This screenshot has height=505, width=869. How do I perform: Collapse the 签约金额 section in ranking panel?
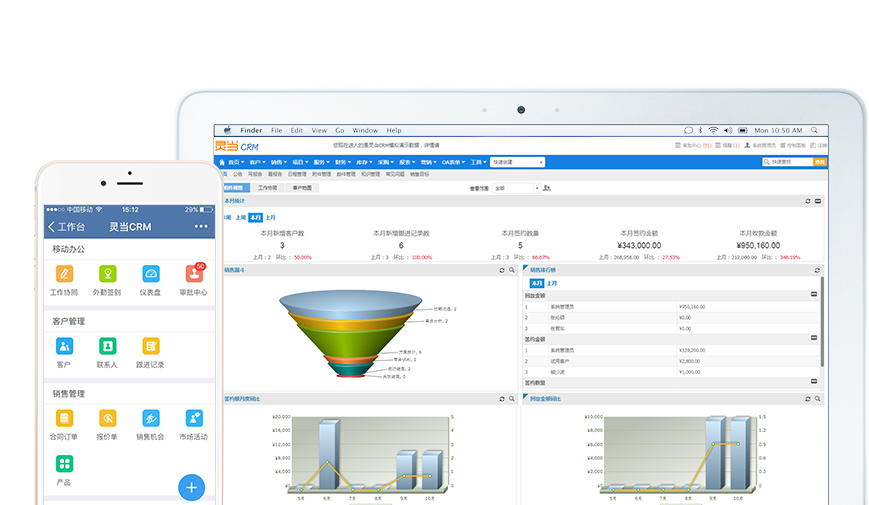pos(813,339)
